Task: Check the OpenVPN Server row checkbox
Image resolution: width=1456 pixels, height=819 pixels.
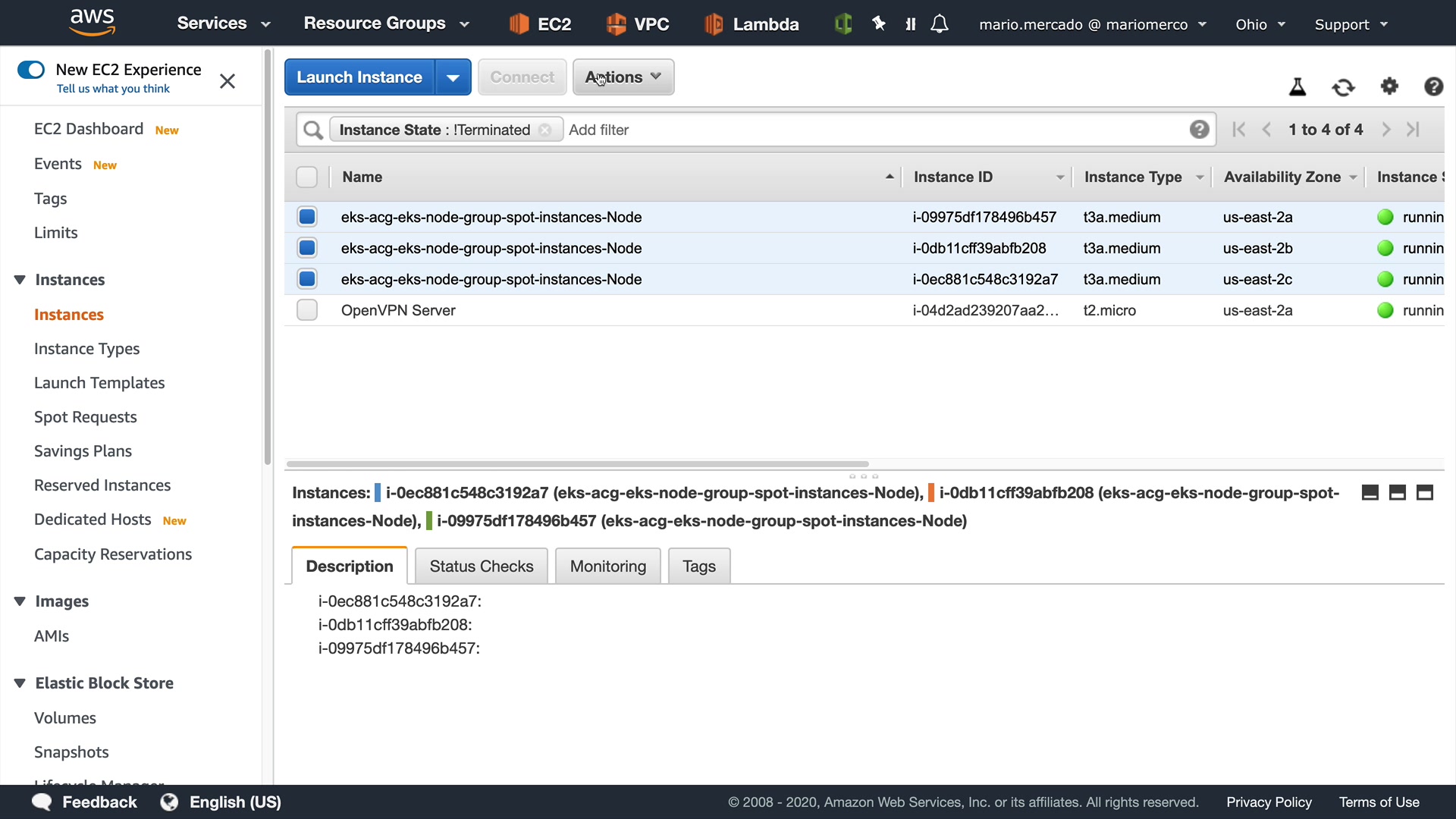Action: pos(307,310)
